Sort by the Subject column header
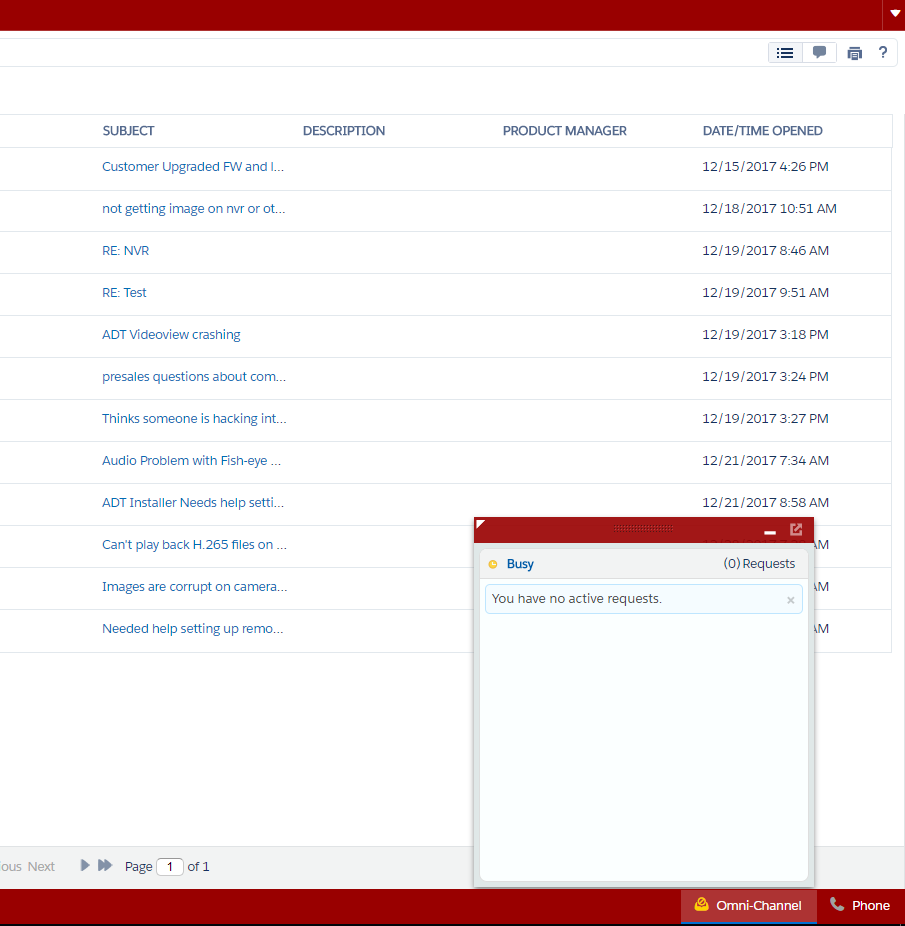This screenshot has width=905, height=926. click(128, 131)
